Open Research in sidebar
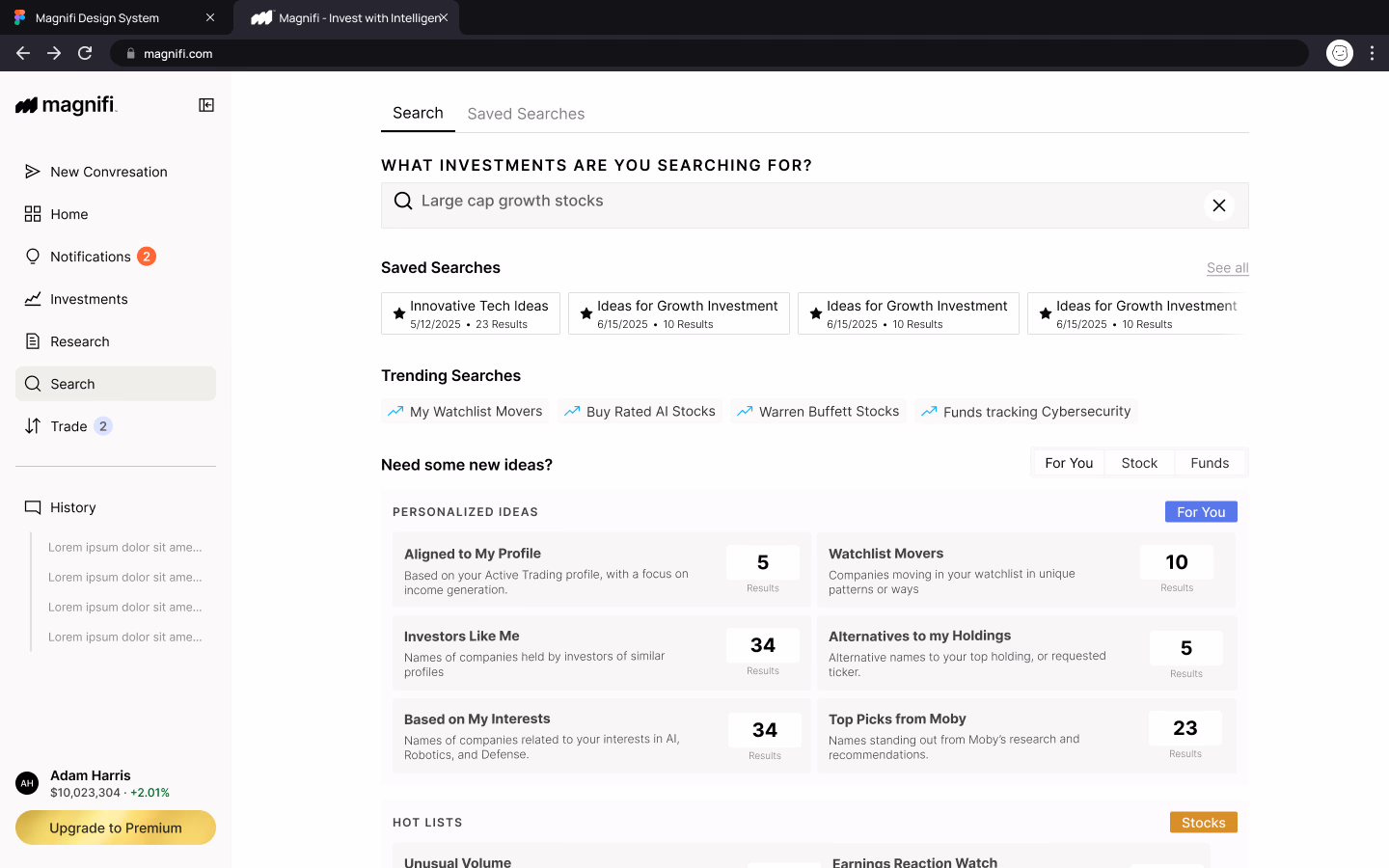Viewport: 1389px width, 868px height. coord(116,341)
